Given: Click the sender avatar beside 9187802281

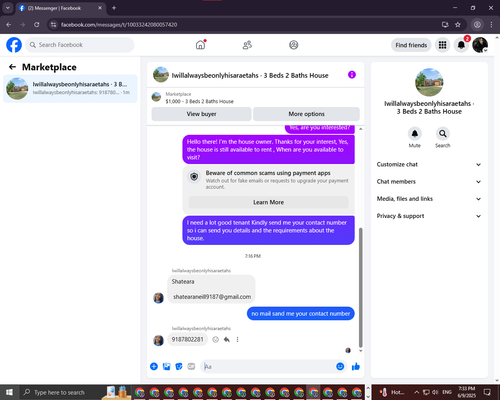Looking at the screenshot, I should (x=158, y=340).
